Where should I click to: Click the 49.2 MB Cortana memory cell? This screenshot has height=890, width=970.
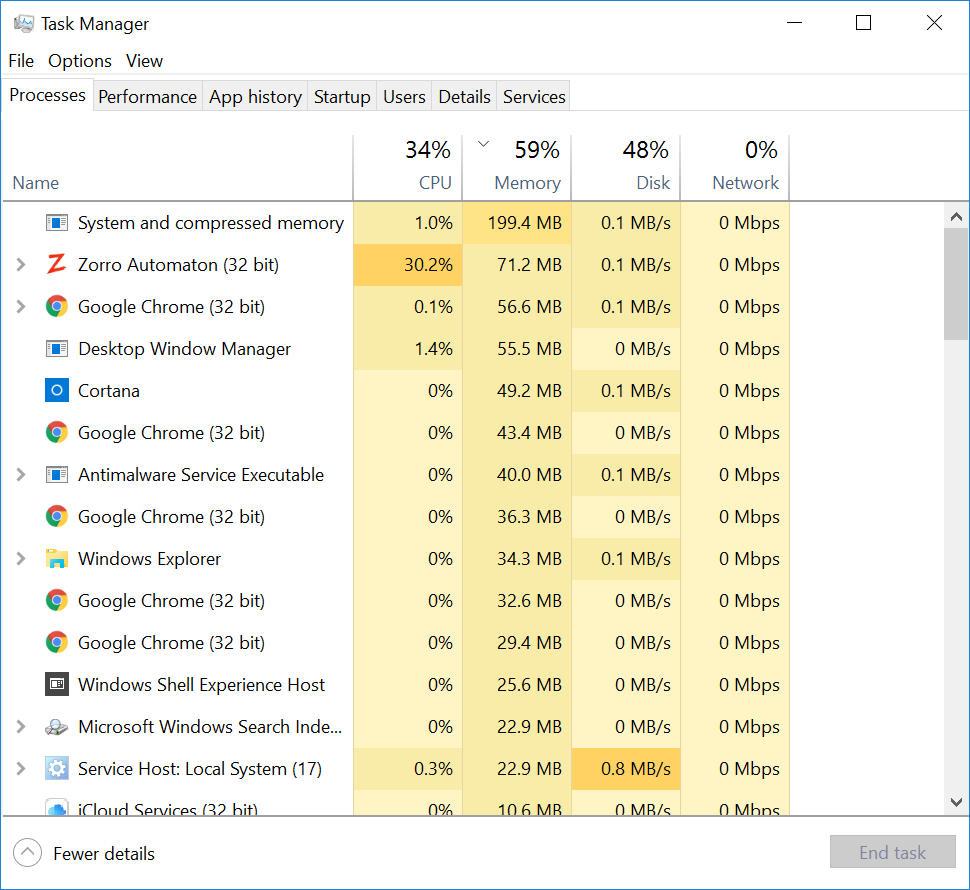517,391
